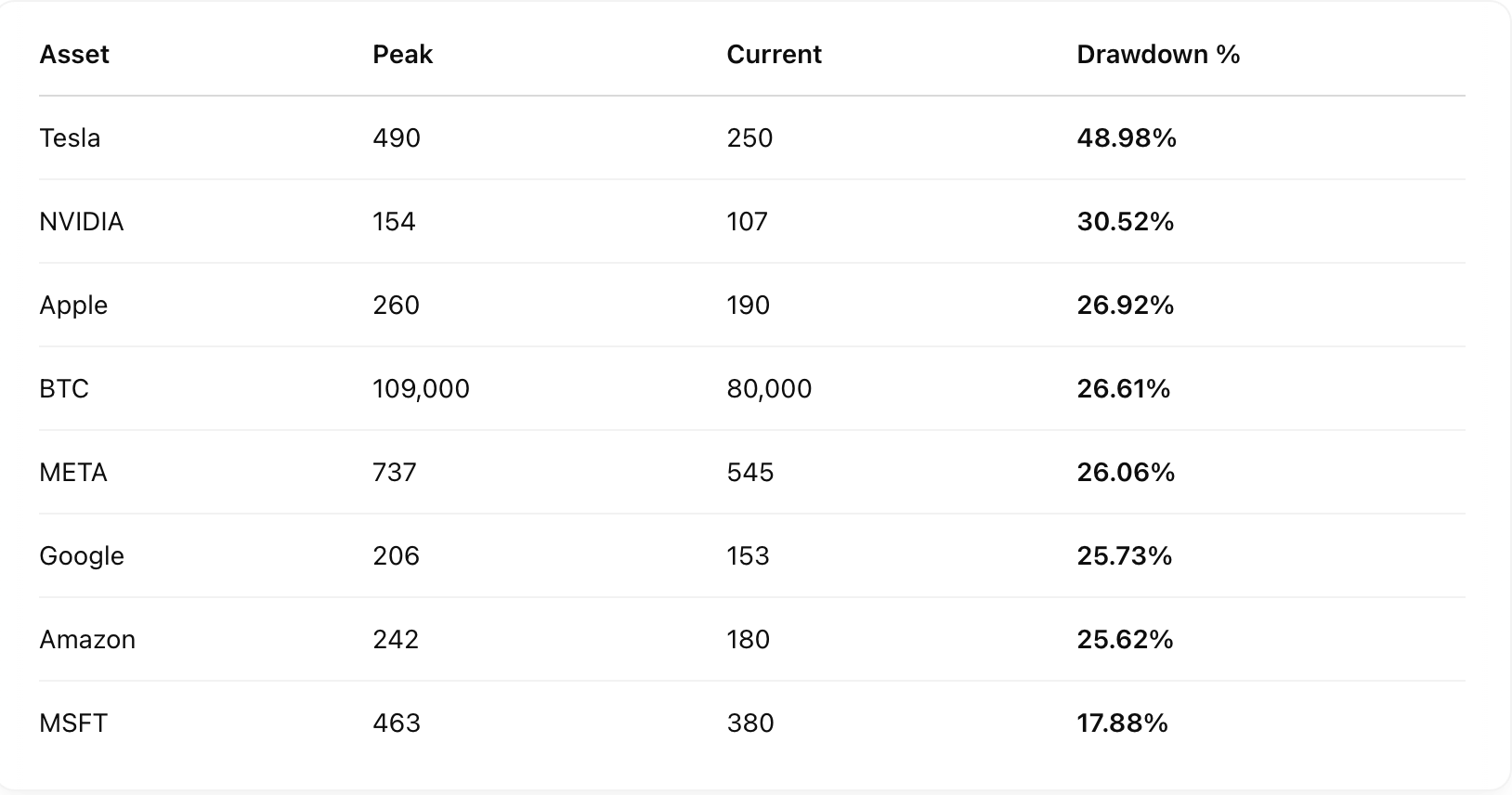Click the Asset column header
This screenshot has height=795, width=1512.
click(x=74, y=55)
